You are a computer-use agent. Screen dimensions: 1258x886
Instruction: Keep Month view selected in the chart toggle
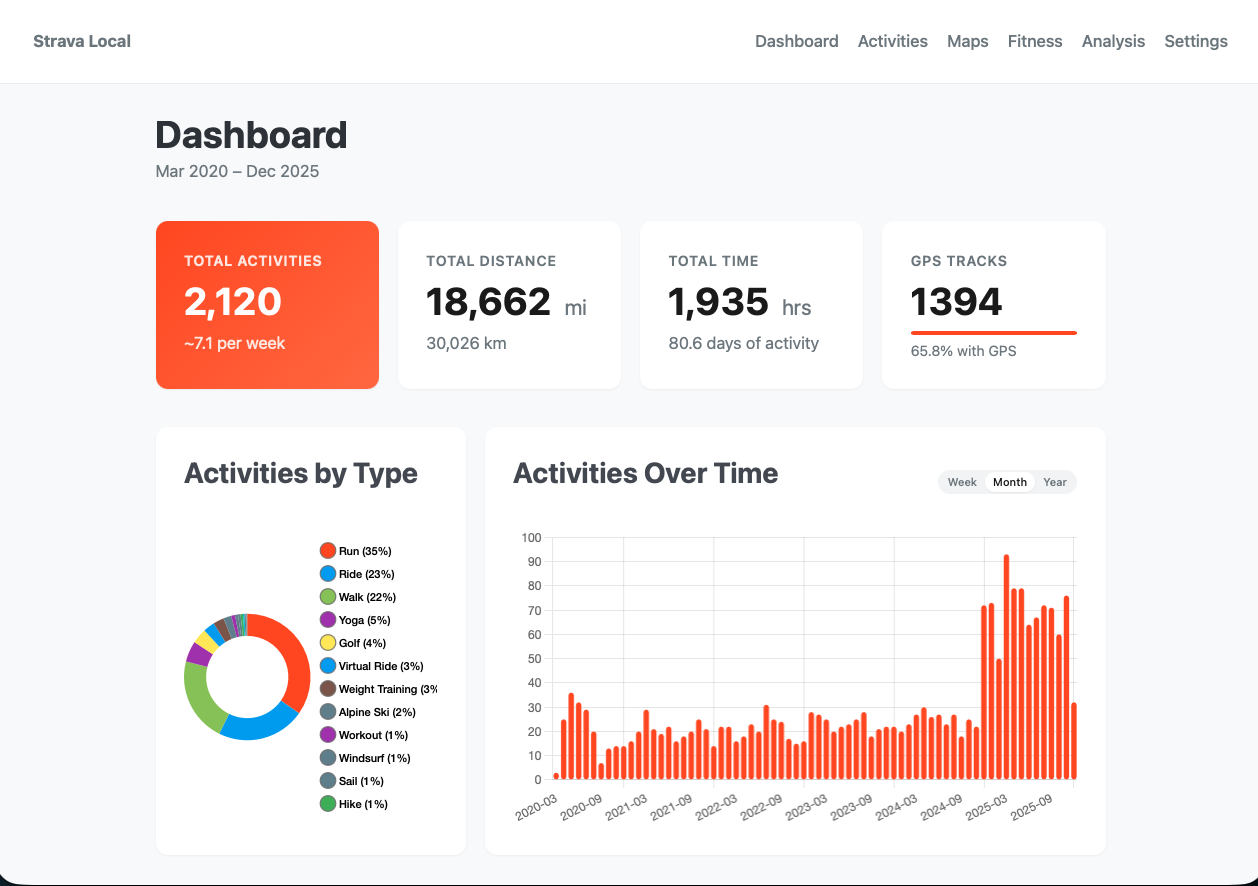pyautogui.click(x=1009, y=481)
